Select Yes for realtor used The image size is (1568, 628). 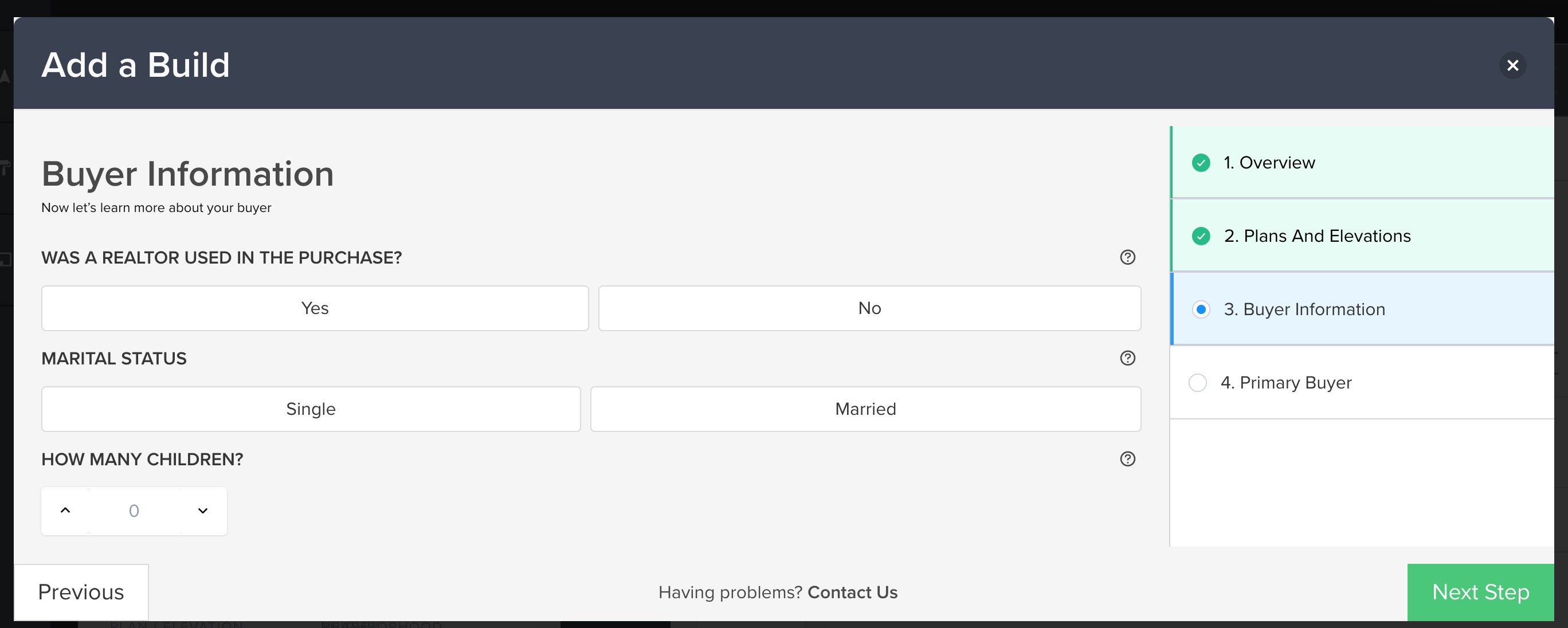(x=315, y=308)
